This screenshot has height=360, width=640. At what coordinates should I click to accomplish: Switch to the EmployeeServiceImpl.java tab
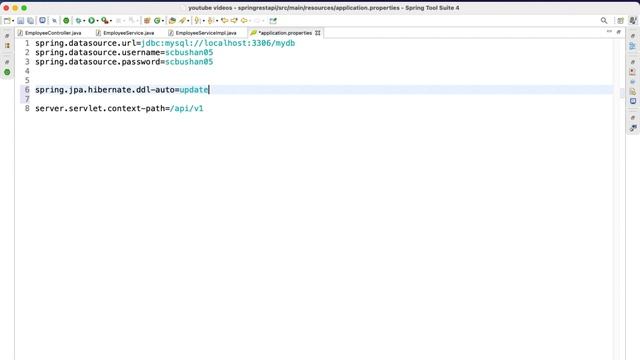click(202, 33)
